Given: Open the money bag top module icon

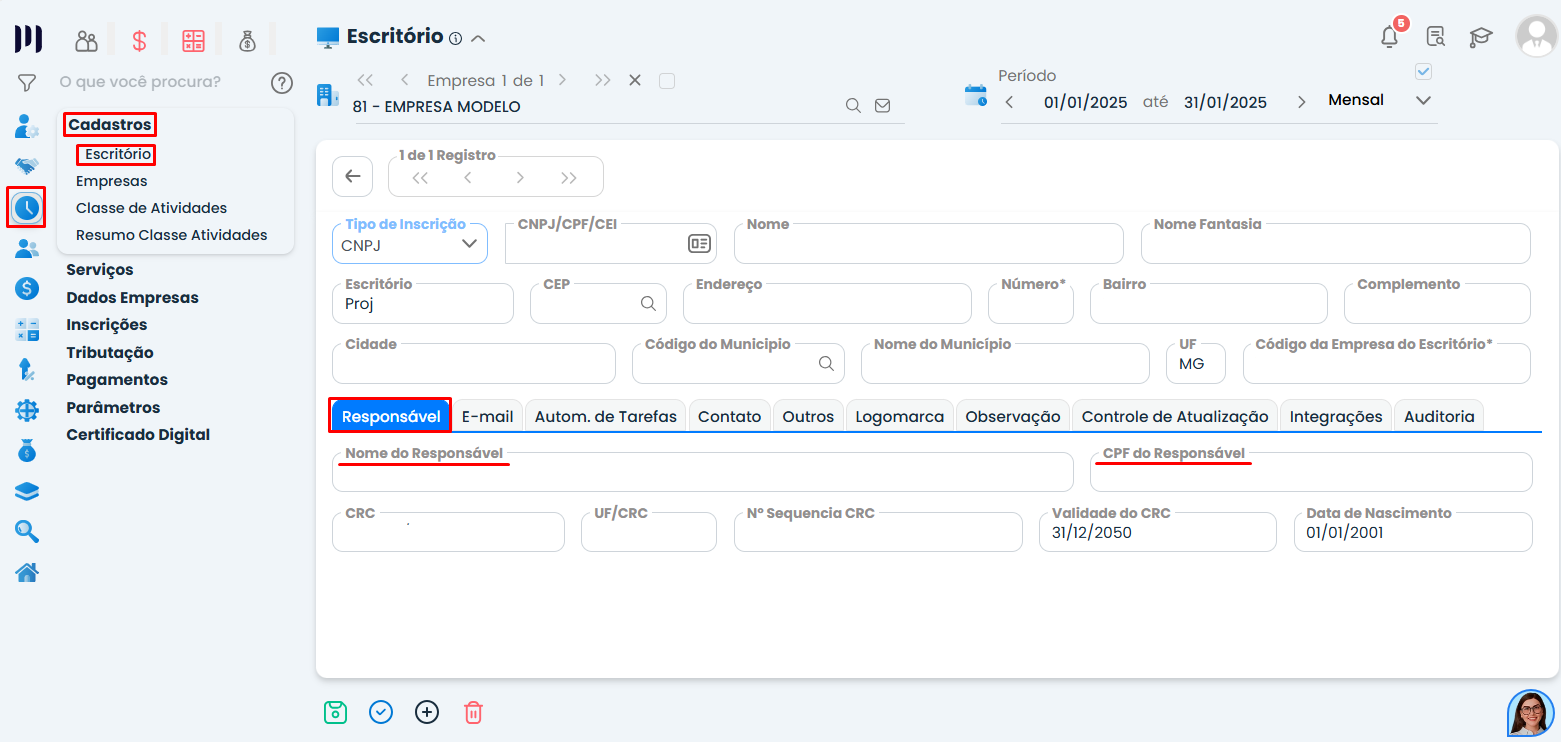Looking at the screenshot, I should [x=247, y=41].
